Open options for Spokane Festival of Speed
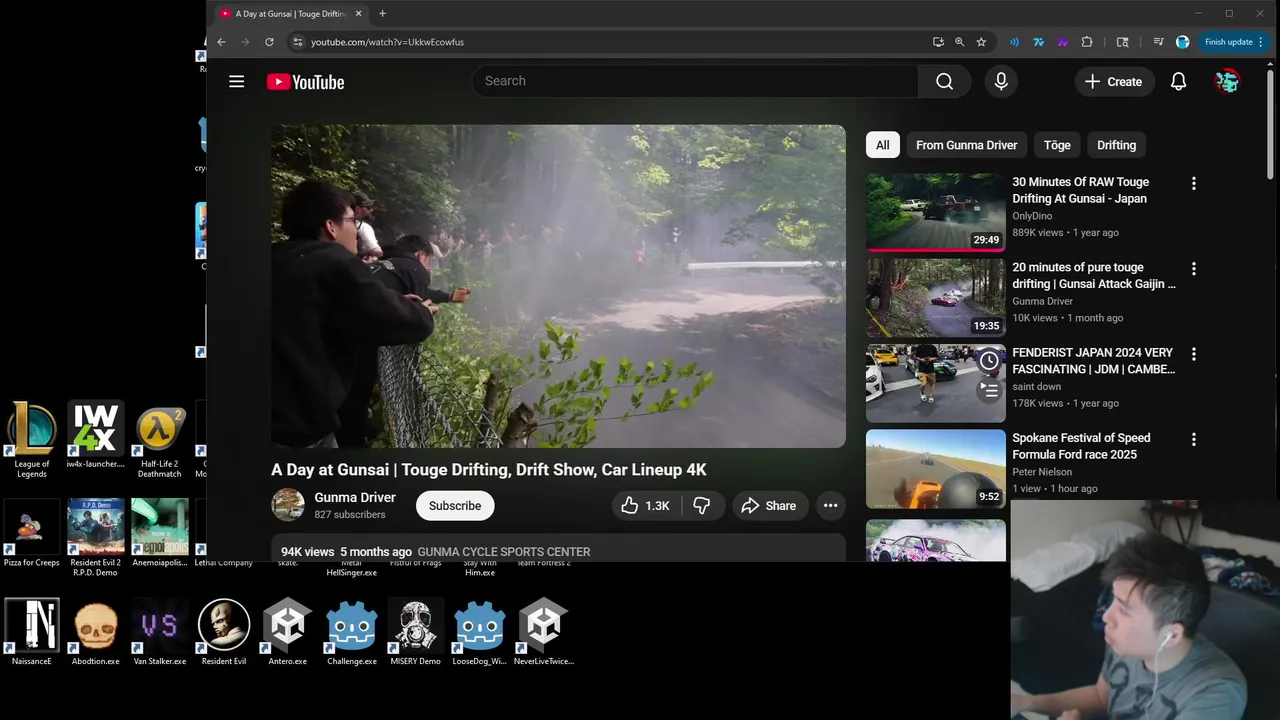The height and width of the screenshot is (720, 1280). pyautogui.click(x=1193, y=440)
